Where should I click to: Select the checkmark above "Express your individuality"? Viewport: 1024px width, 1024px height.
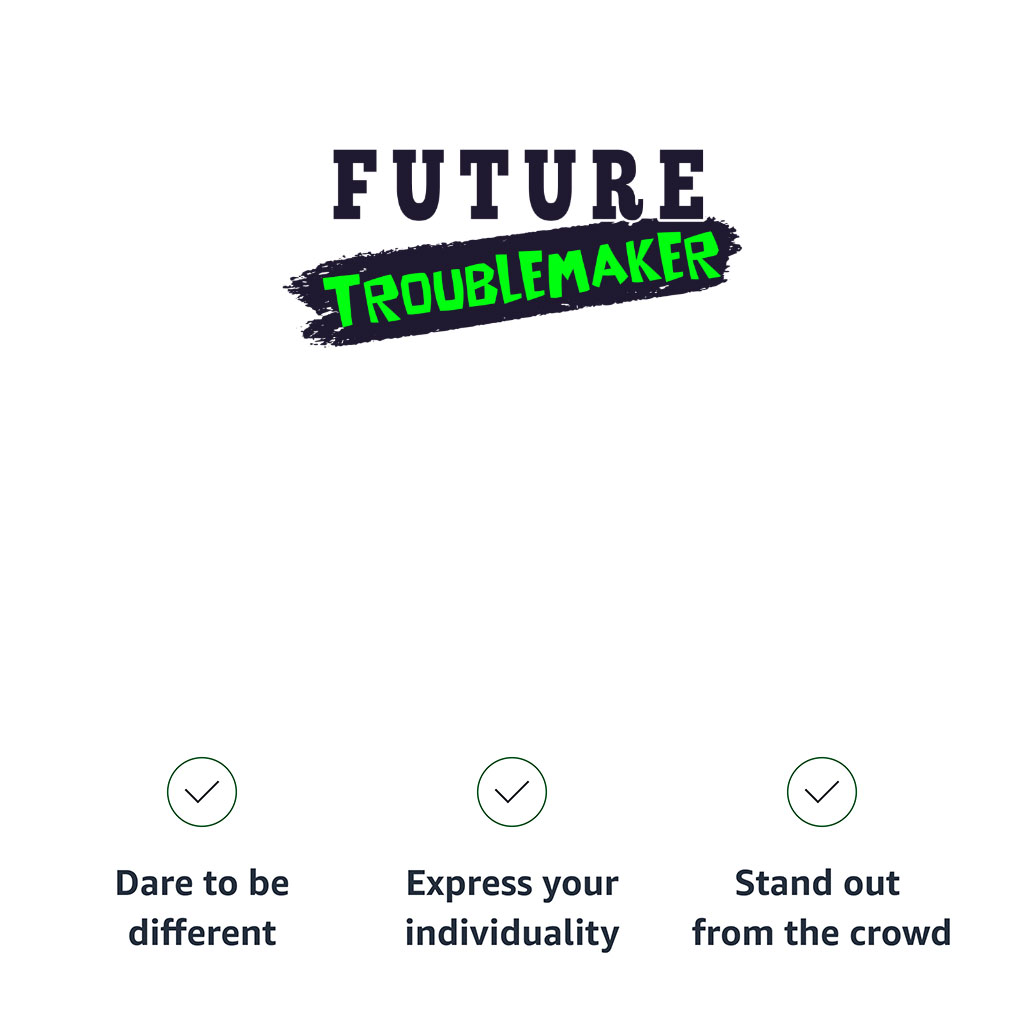tap(512, 792)
